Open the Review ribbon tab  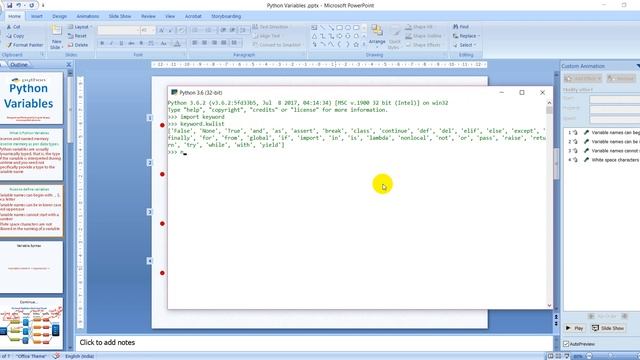coord(148,16)
